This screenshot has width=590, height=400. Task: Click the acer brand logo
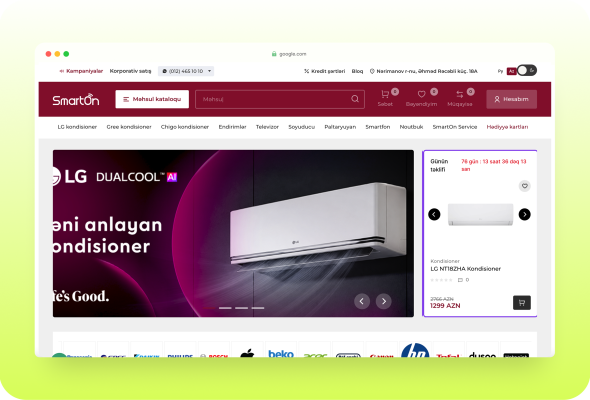coord(315,355)
